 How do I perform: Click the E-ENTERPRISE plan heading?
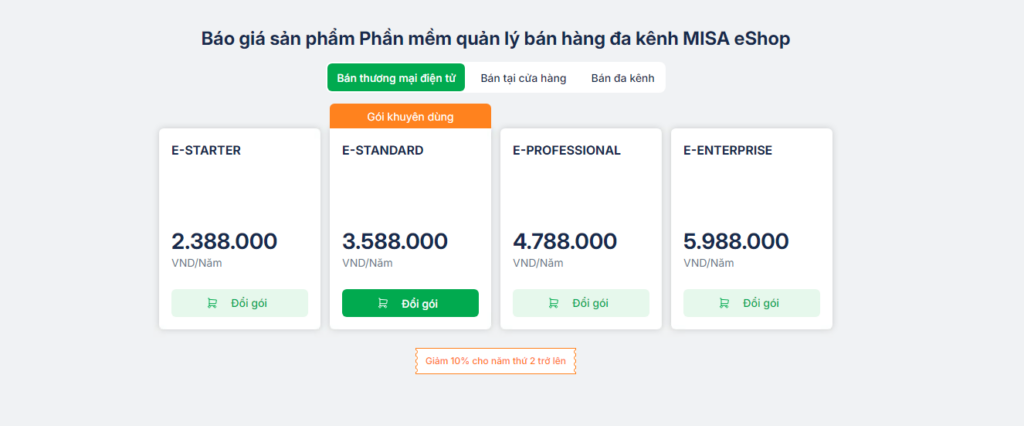(728, 150)
